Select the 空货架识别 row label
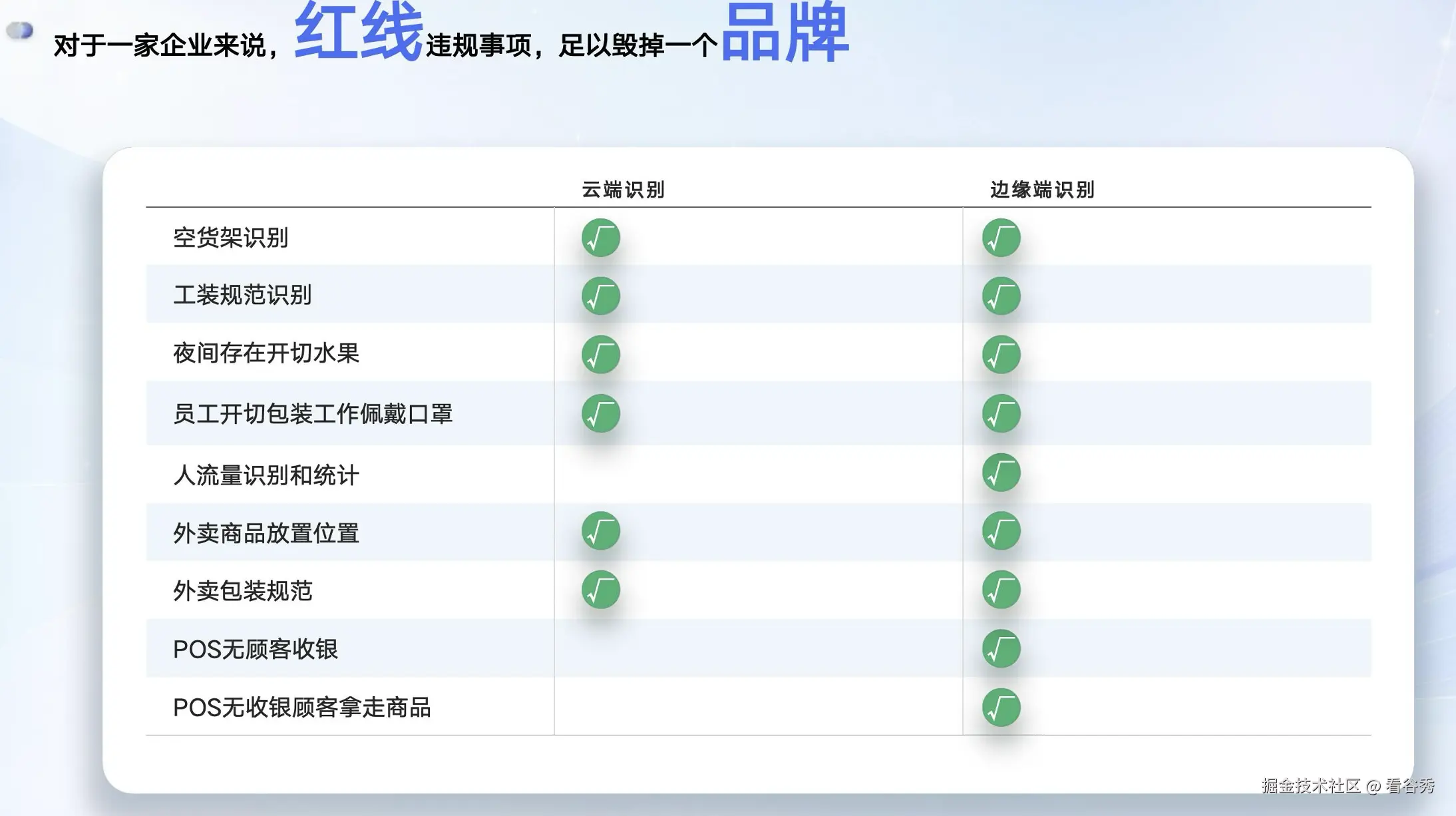1456x816 pixels. [230, 238]
